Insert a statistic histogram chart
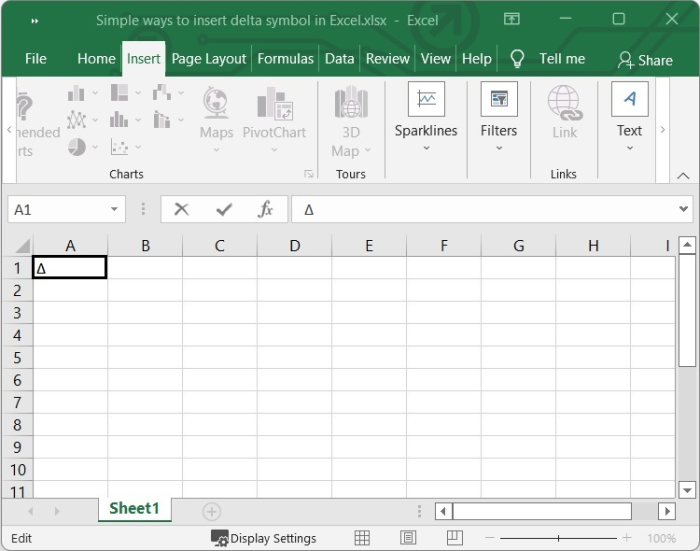Image resolution: width=700 pixels, height=551 pixels. coord(119,120)
